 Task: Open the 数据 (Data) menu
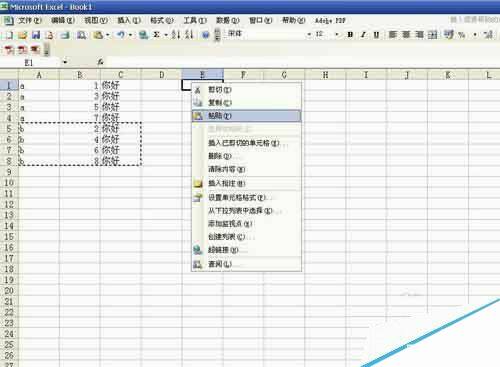[228, 21]
